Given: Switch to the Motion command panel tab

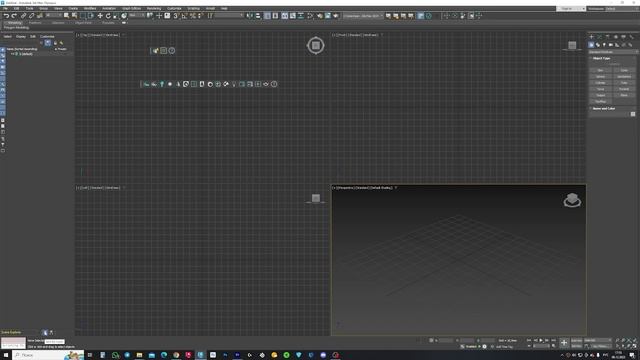Looking at the screenshot, I should click(x=616, y=37).
